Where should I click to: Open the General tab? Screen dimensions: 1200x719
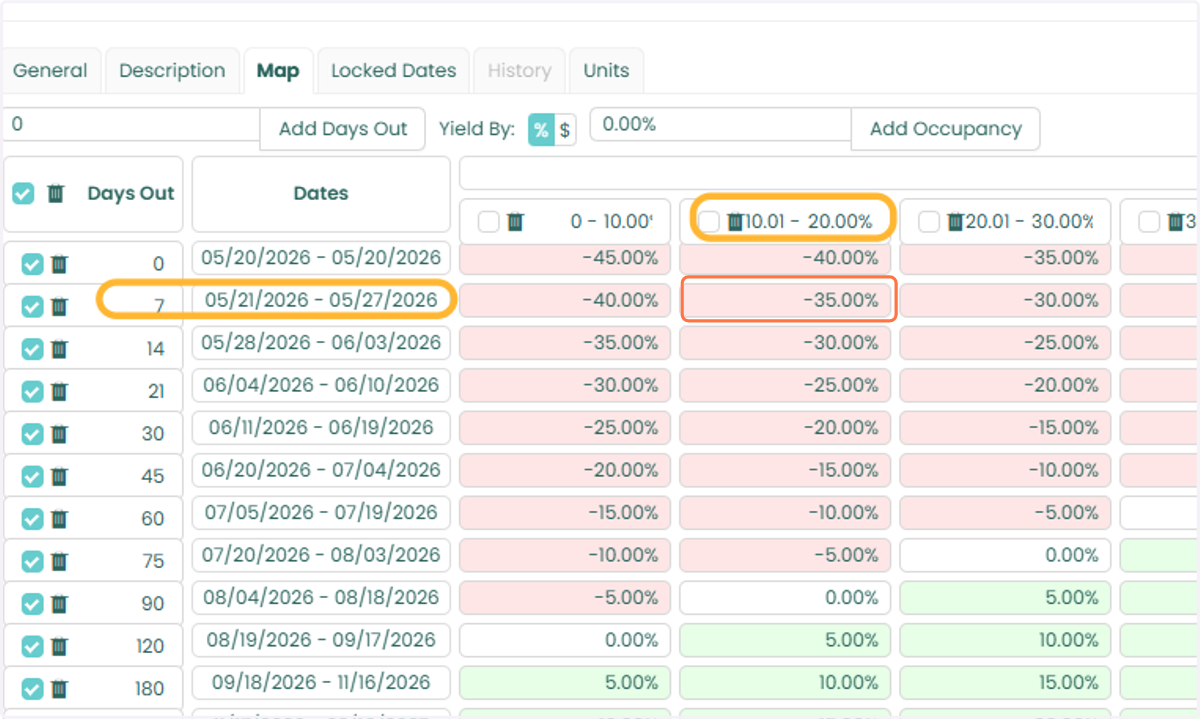[x=50, y=71]
